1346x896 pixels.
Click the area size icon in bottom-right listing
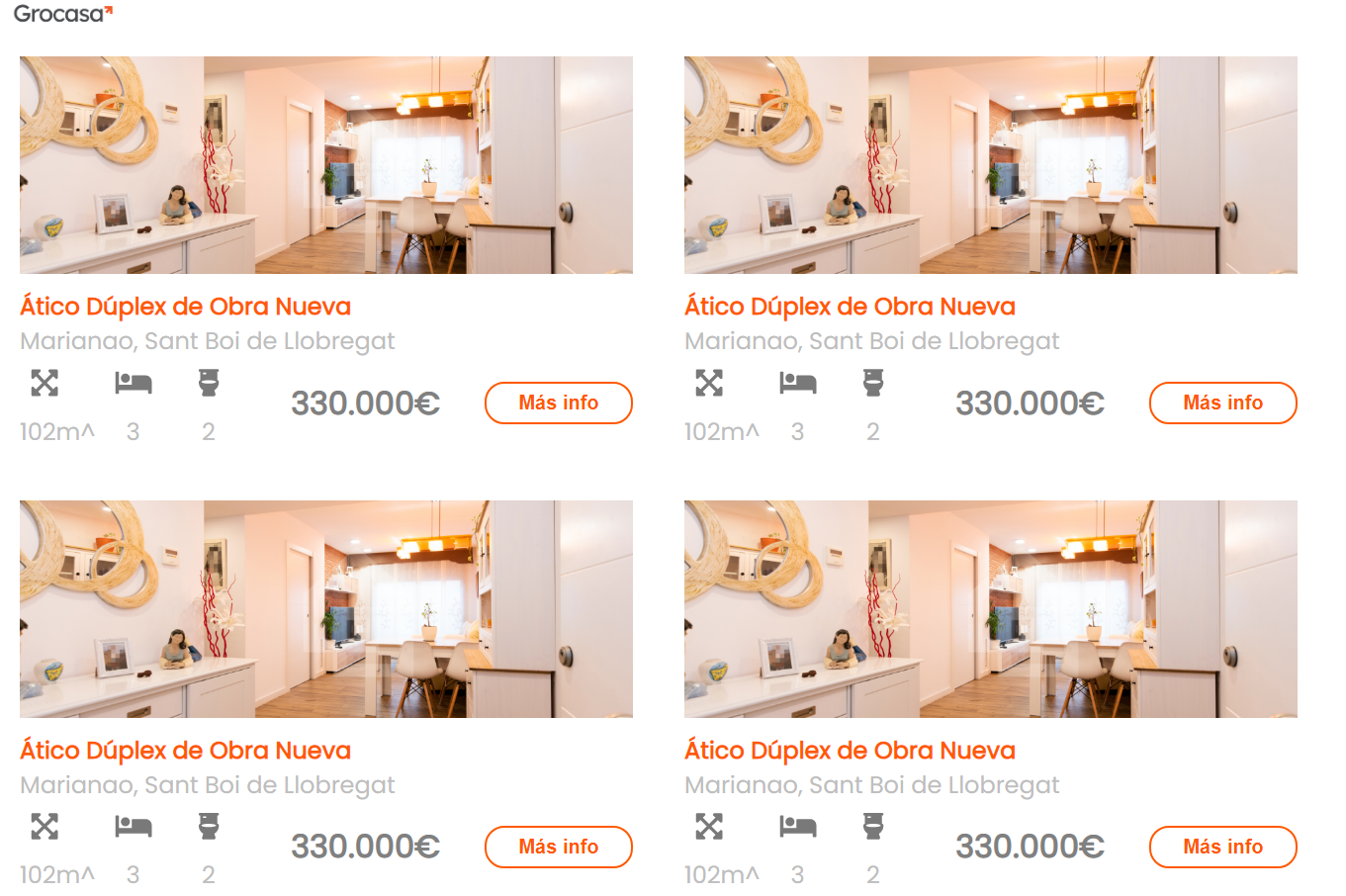click(709, 826)
